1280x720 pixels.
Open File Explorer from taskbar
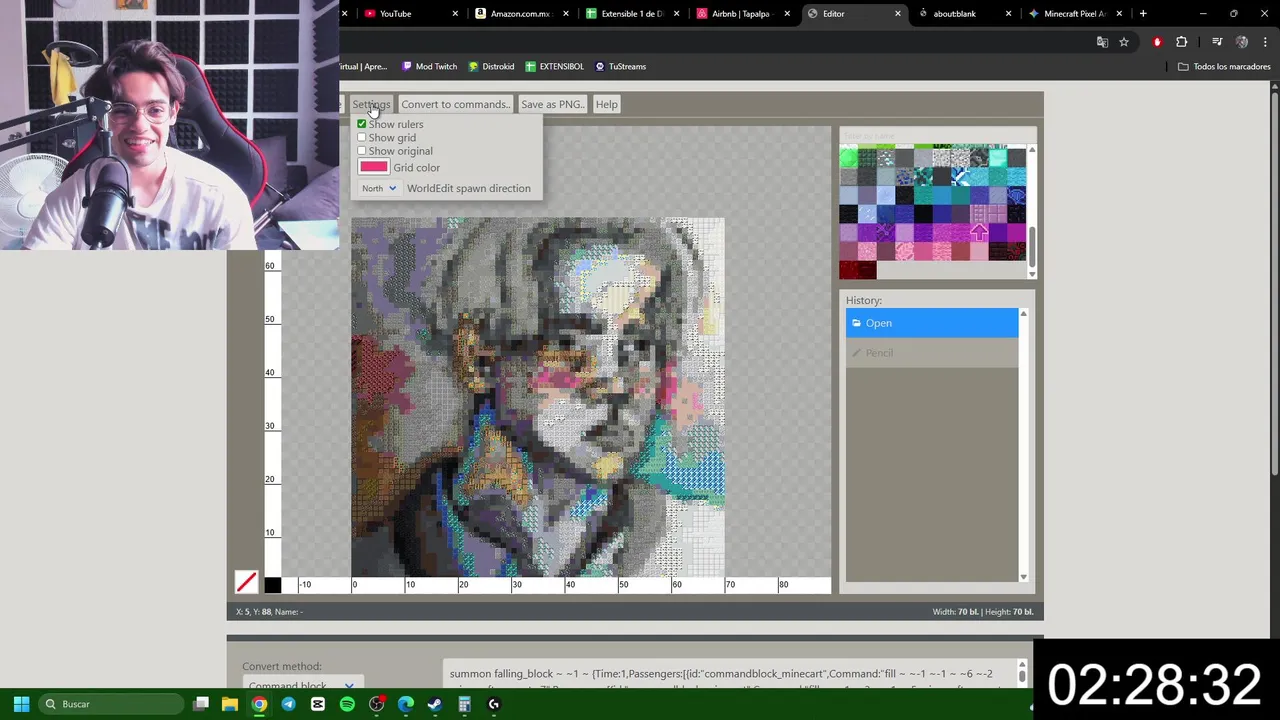click(230, 704)
